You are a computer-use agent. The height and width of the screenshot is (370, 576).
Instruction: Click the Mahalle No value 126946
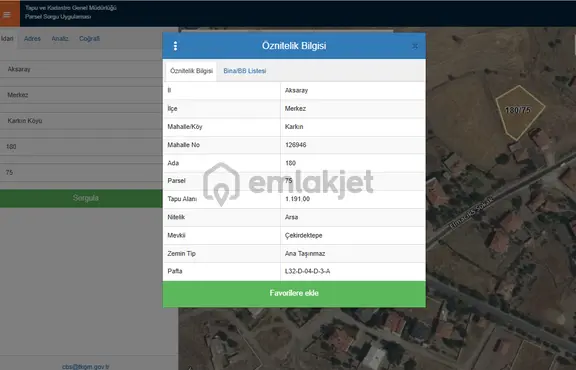296,145
